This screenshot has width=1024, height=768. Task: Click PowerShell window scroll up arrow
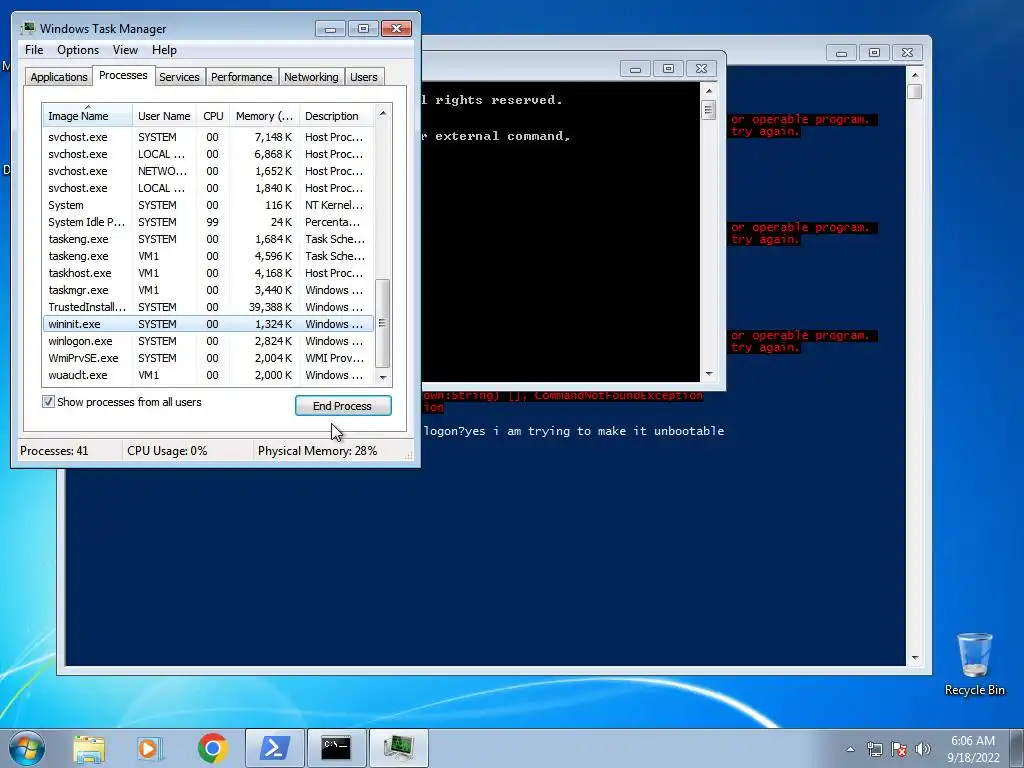[914, 74]
